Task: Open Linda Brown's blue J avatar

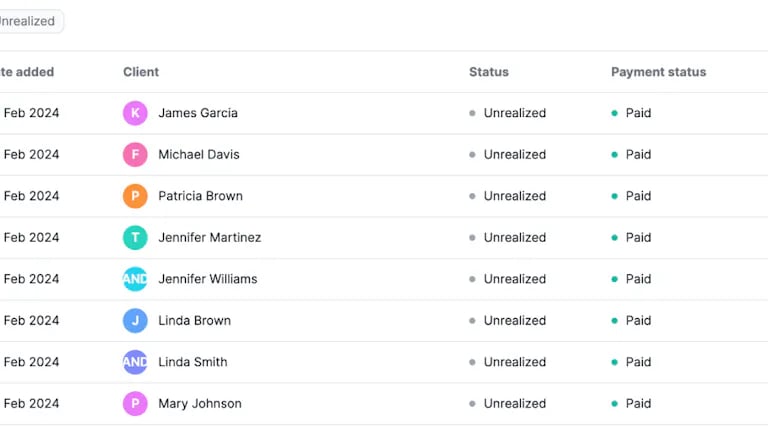Action: tap(135, 321)
